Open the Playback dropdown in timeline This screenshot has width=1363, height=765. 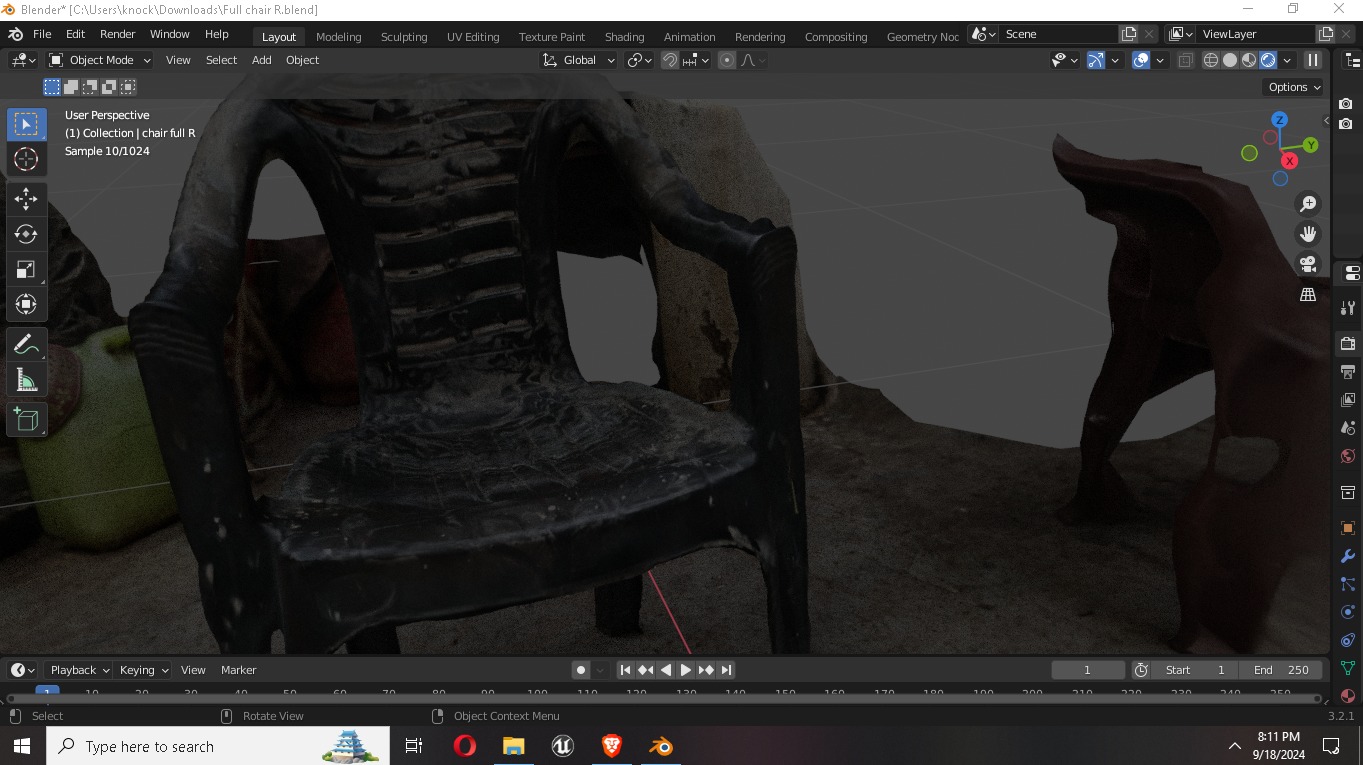pos(80,670)
